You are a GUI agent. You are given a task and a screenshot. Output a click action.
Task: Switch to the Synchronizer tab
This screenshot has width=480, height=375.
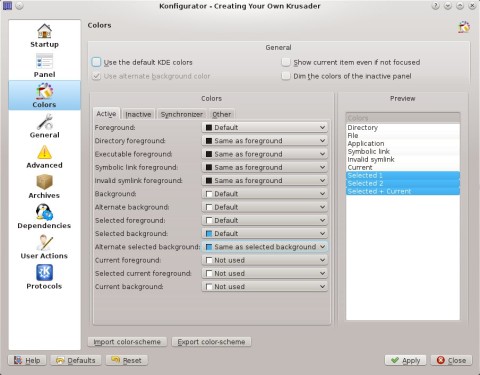coord(182,114)
